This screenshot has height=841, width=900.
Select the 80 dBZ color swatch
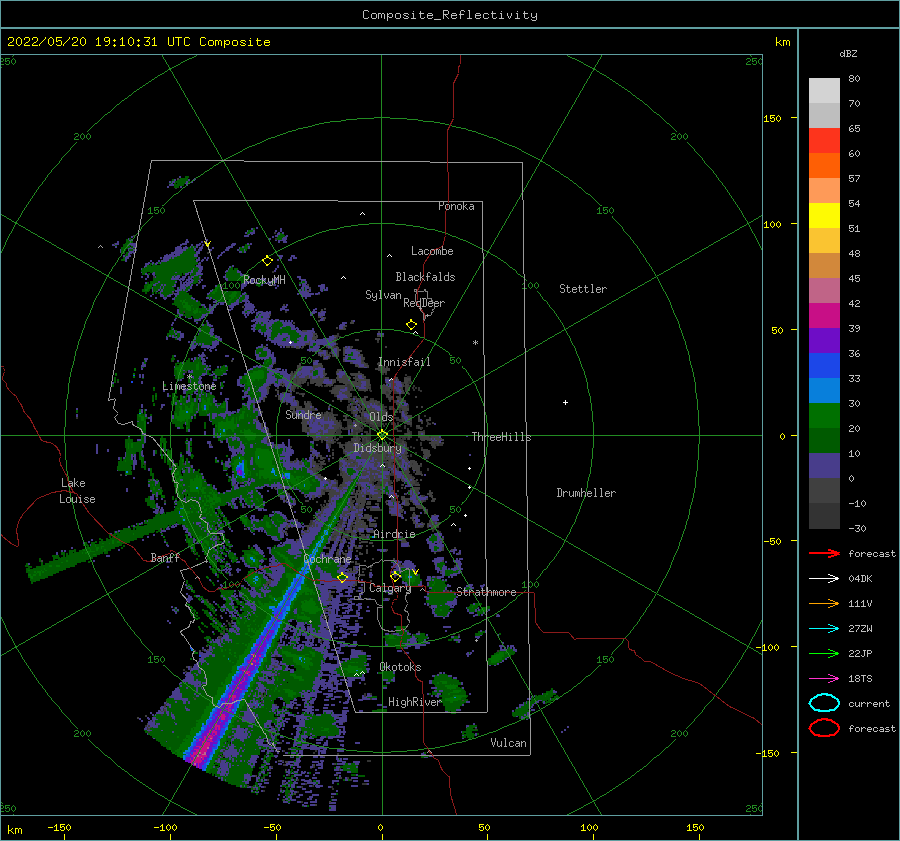pyautogui.click(x=824, y=90)
